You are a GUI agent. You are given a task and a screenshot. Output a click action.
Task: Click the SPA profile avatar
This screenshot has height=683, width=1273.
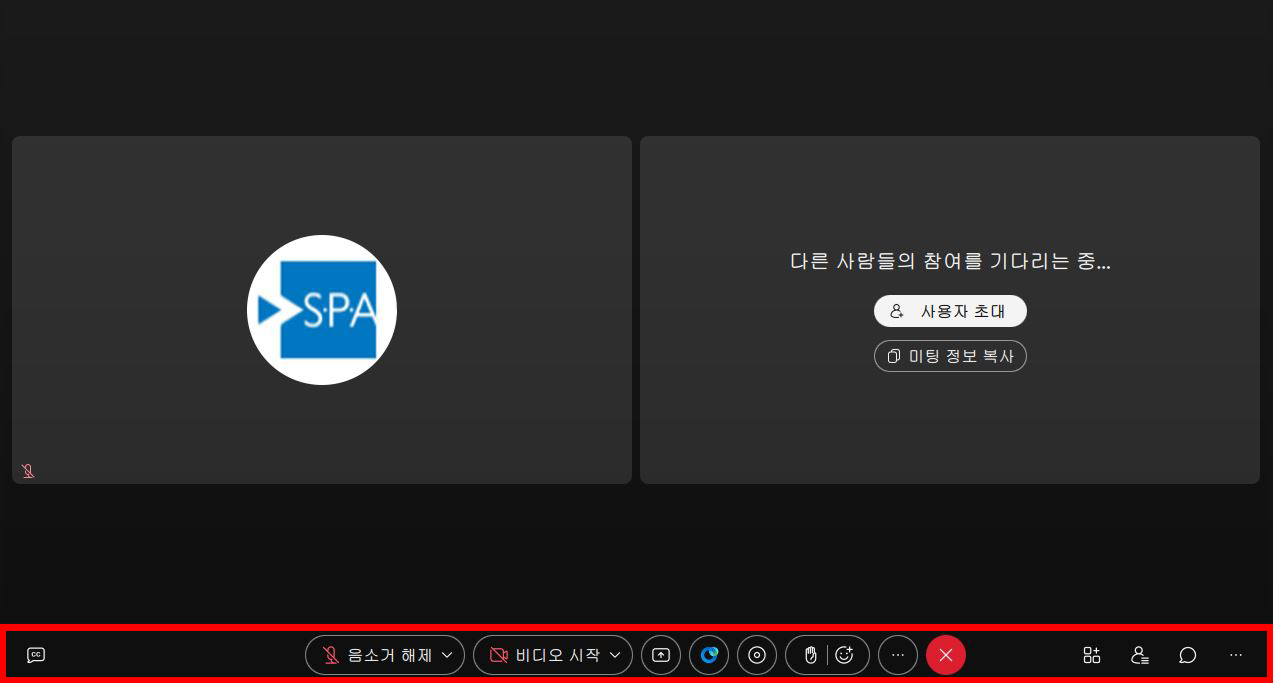point(322,310)
